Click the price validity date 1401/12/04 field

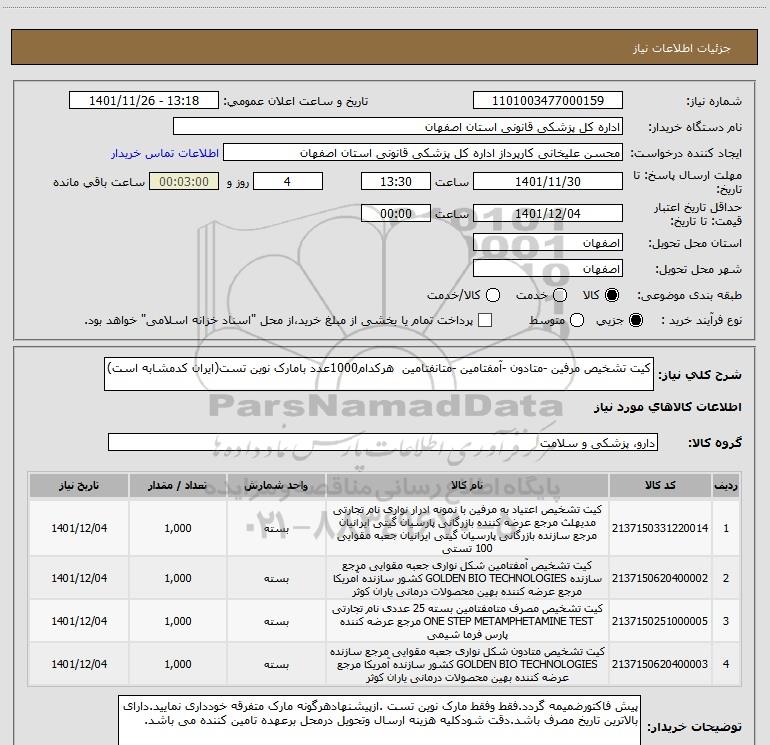548,213
